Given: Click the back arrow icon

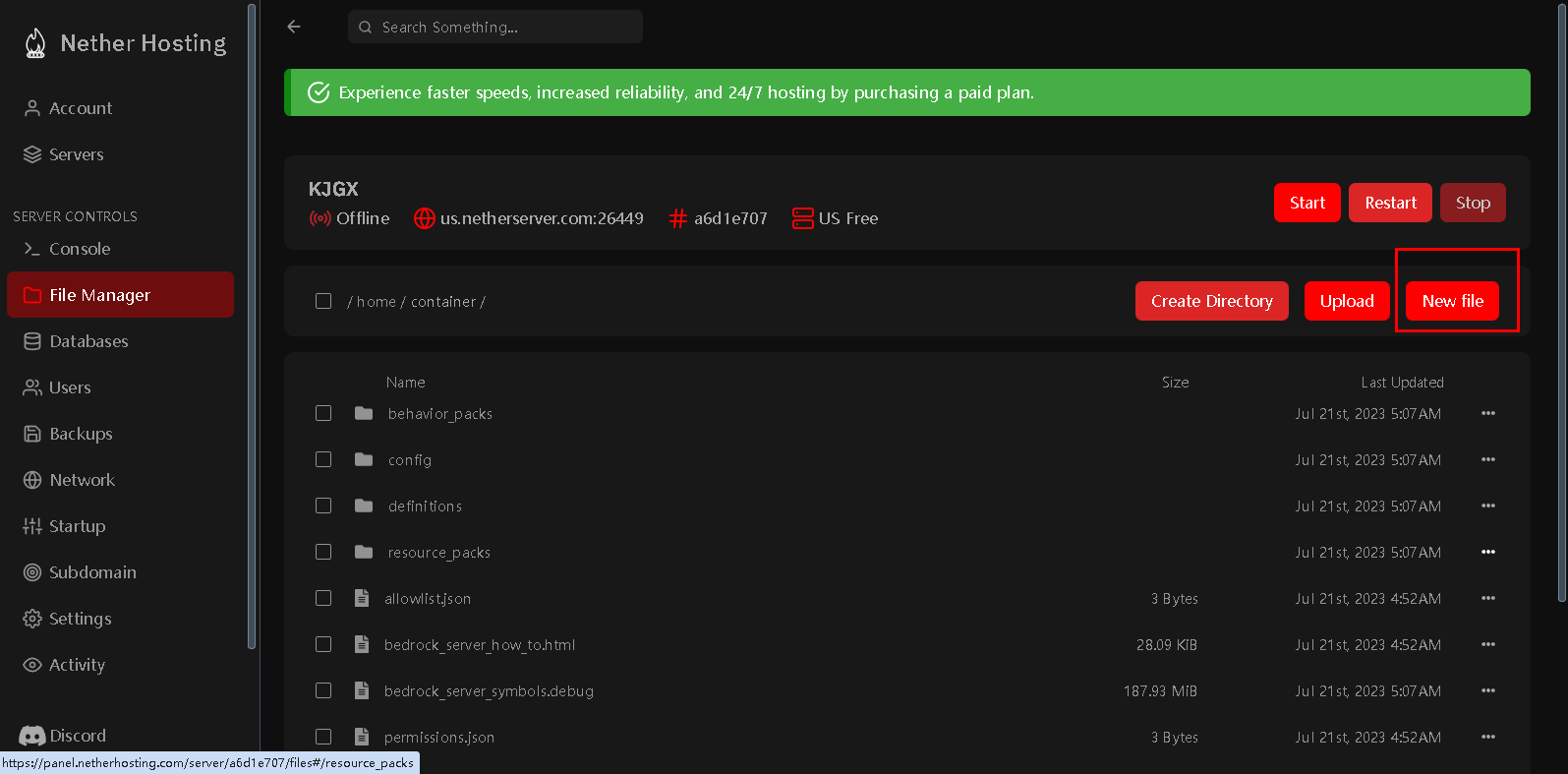Looking at the screenshot, I should pyautogui.click(x=294, y=27).
